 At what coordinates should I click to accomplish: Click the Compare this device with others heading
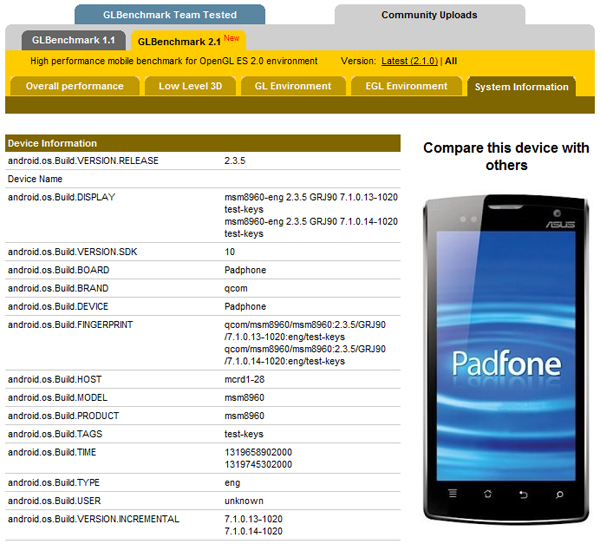(506, 156)
